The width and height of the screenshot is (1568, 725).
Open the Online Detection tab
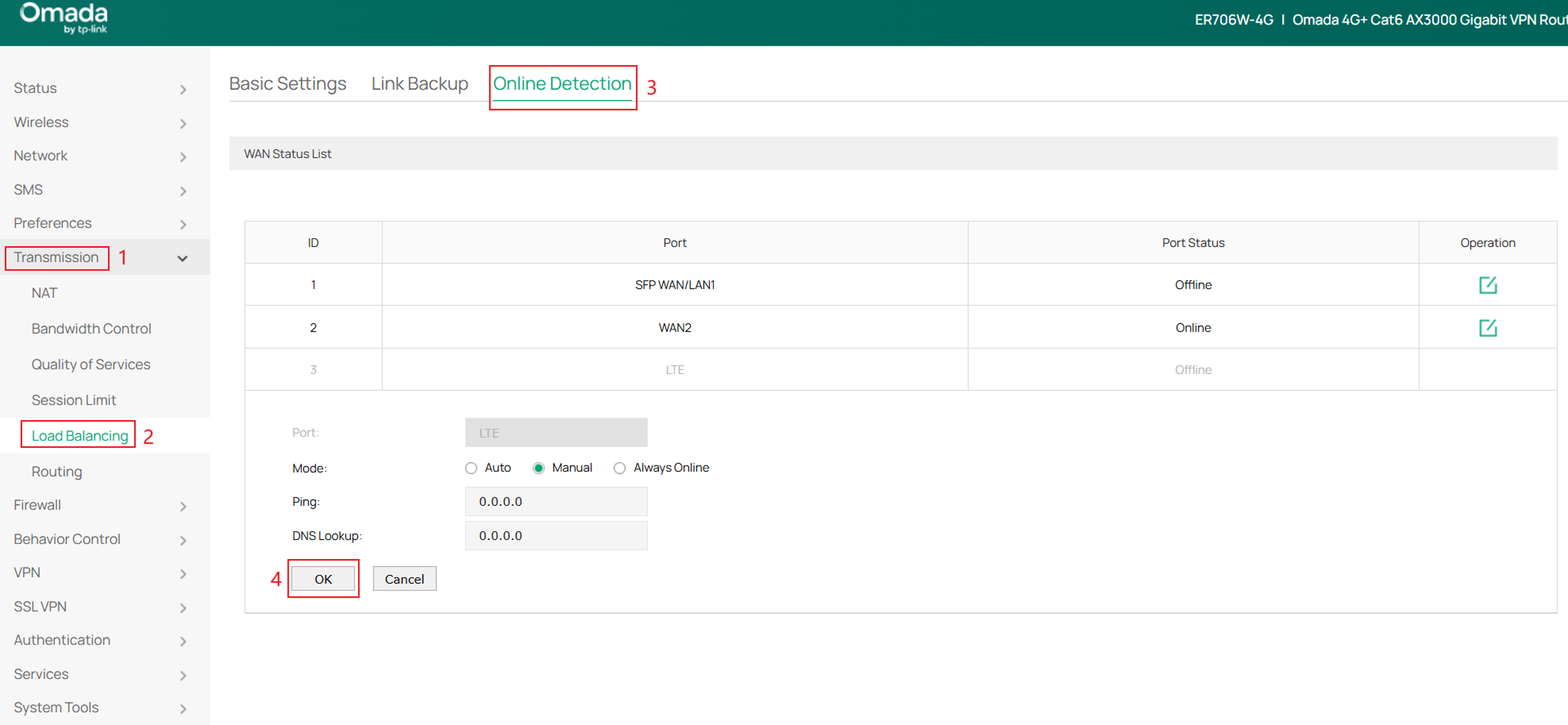pos(562,83)
